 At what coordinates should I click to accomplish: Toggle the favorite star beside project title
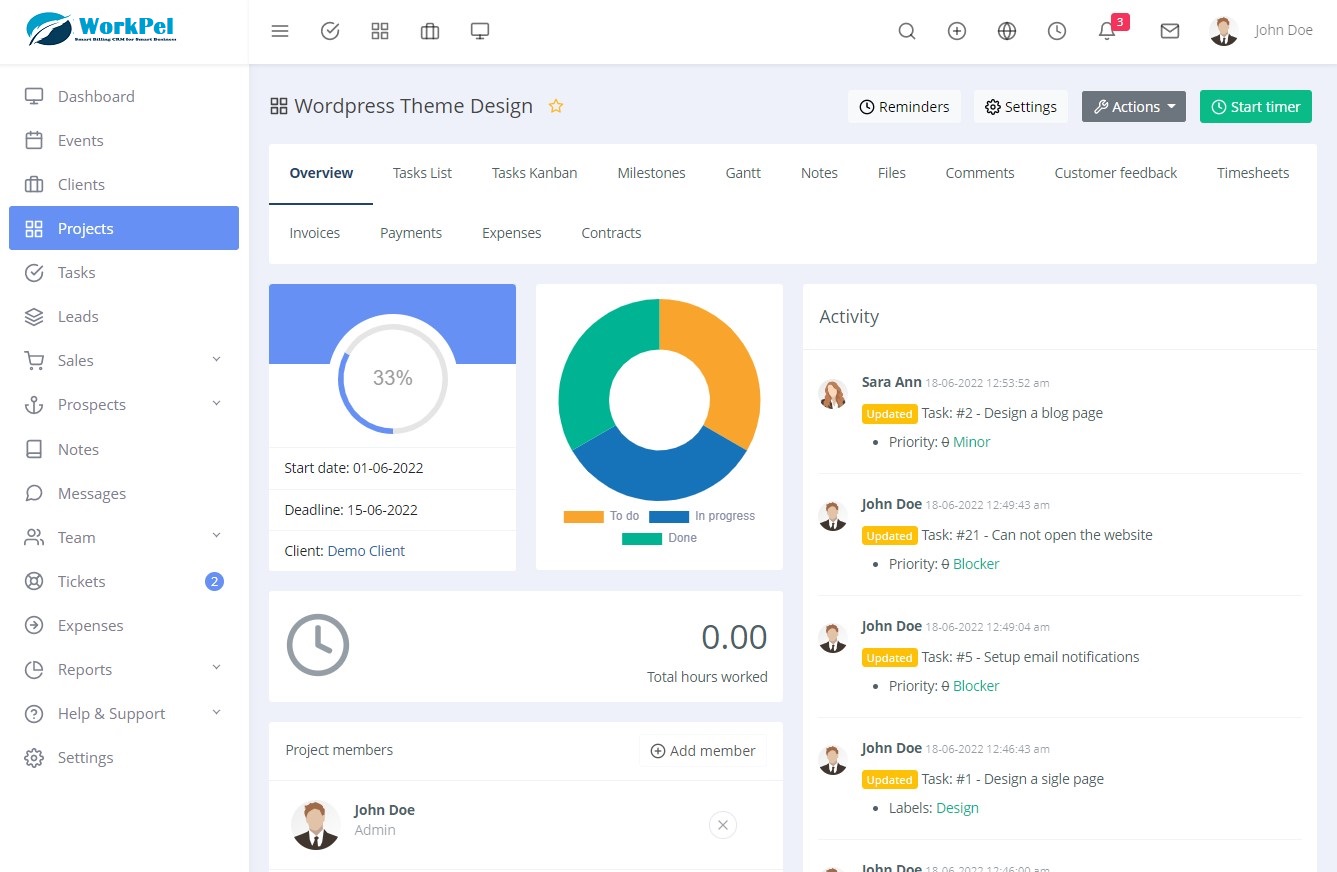(556, 106)
